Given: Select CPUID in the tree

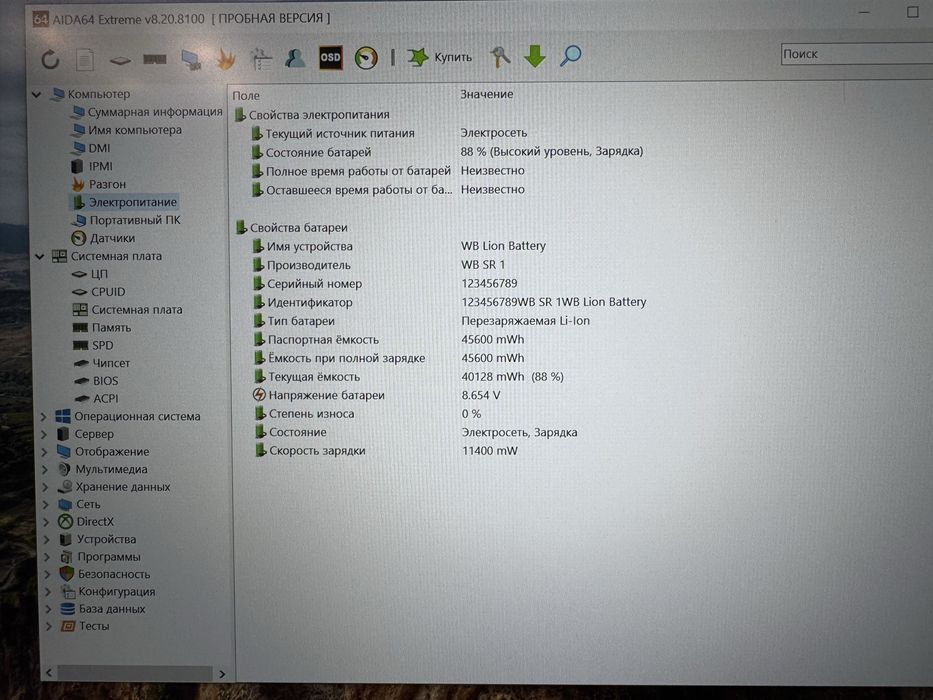Looking at the screenshot, I should [x=99, y=292].
